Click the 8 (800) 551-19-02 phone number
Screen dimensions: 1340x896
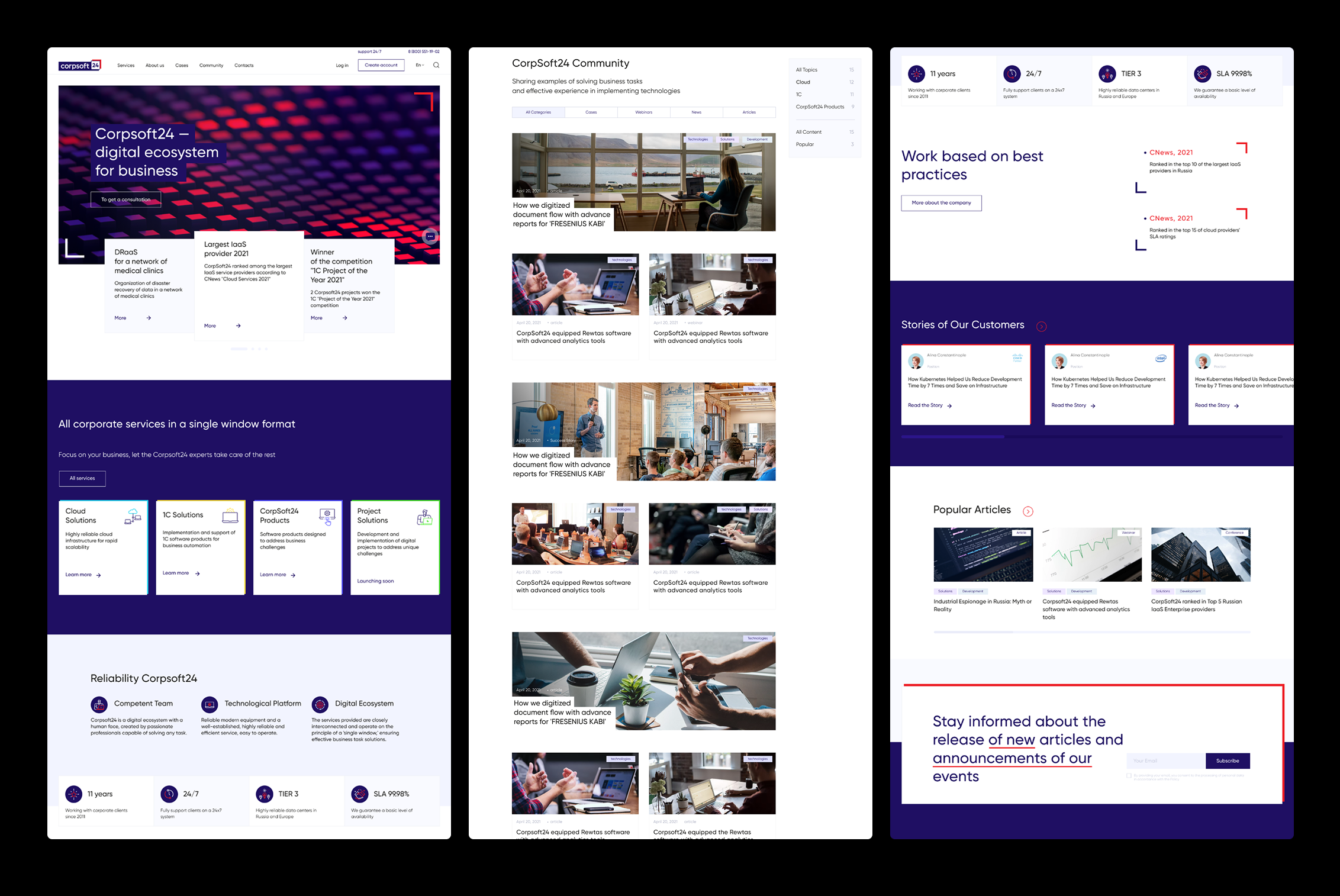tap(424, 51)
